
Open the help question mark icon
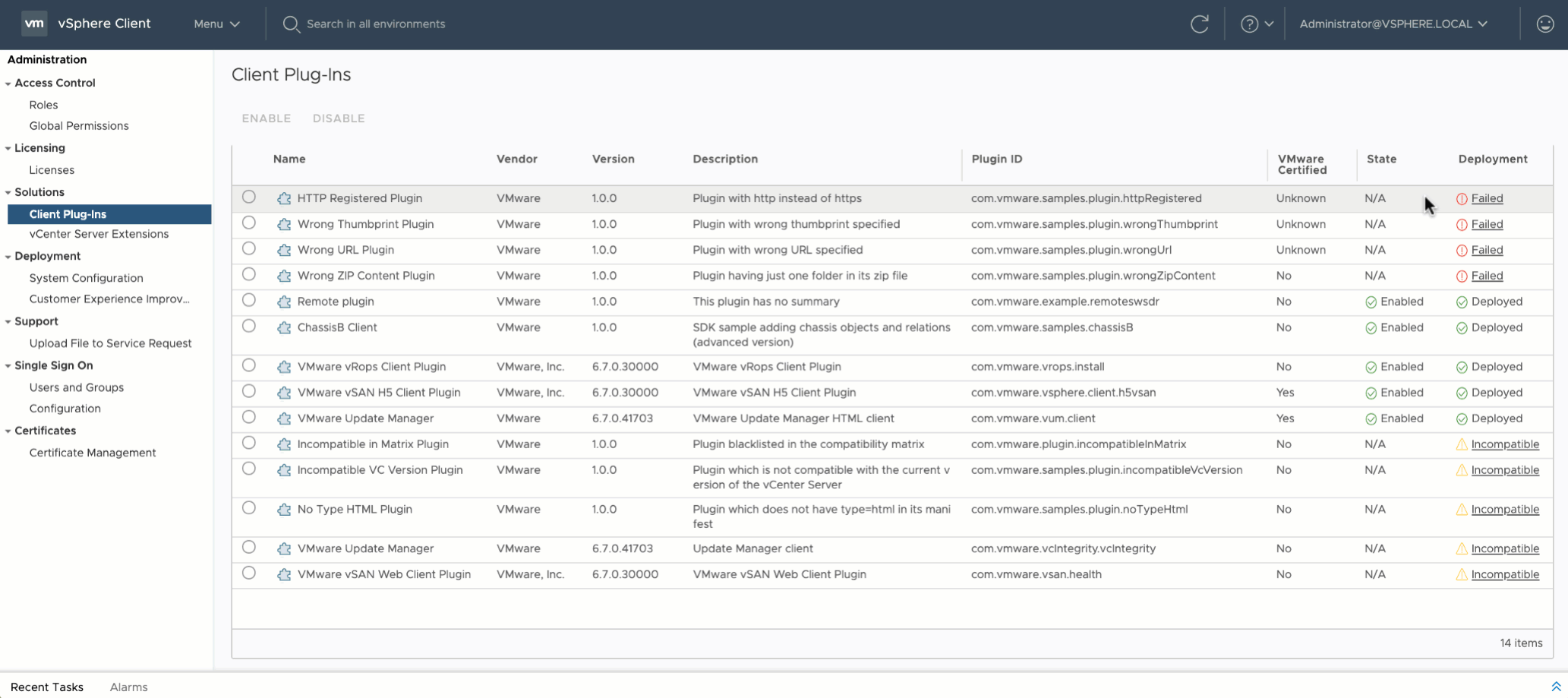coord(1249,24)
